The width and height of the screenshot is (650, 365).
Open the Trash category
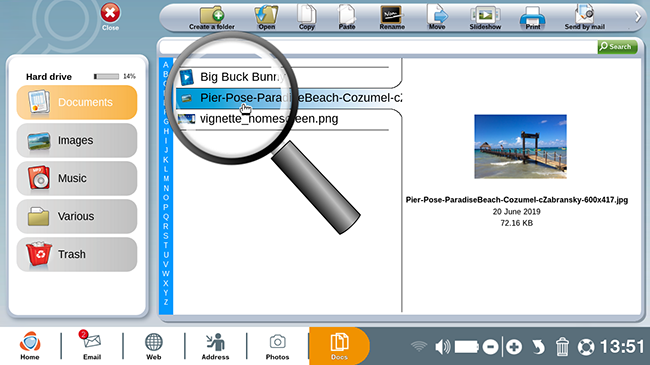pyautogui.click(x=77, y=254)
